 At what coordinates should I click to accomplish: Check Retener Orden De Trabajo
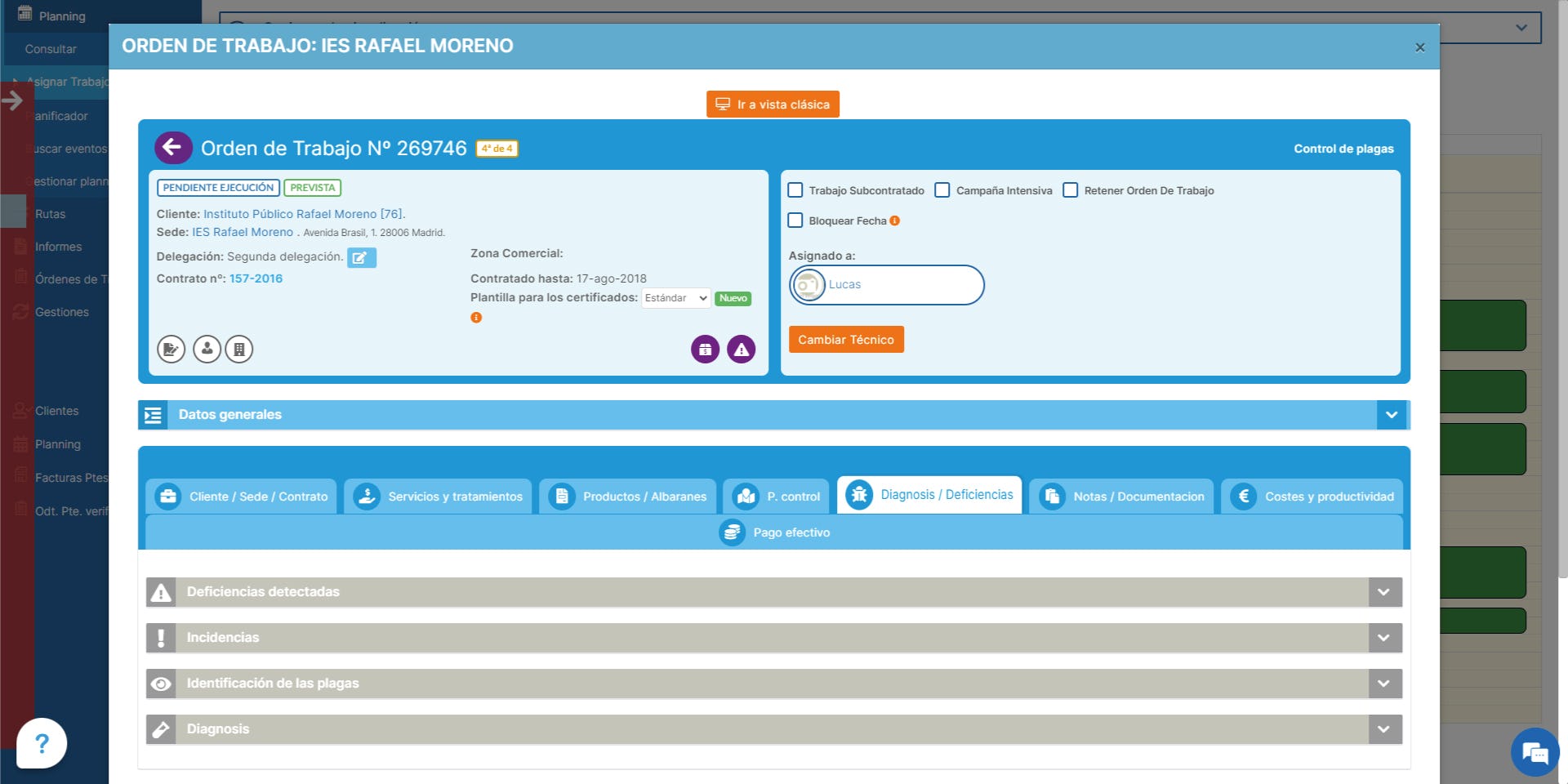pos(1071,190)
